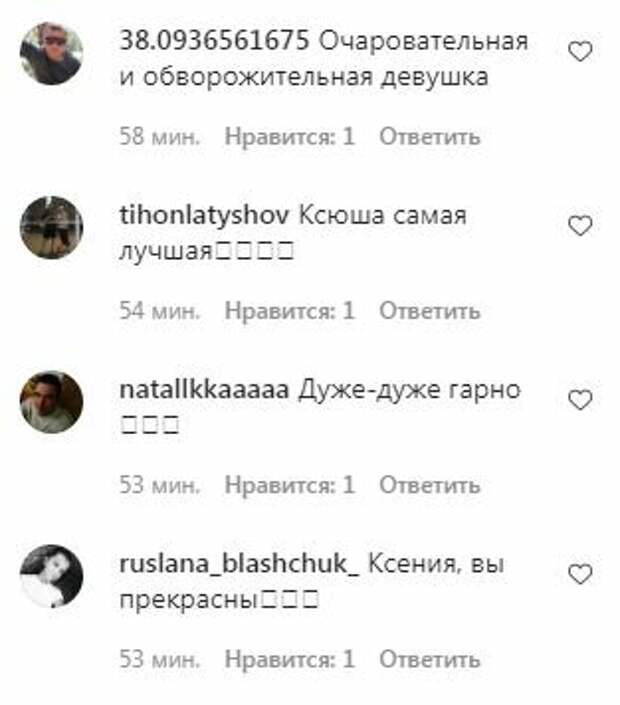This screenshot has width=620, height=705.
Task: View Нравится: 1 on tihonlatyshov's comment
Action: click(x=290, y=311)
